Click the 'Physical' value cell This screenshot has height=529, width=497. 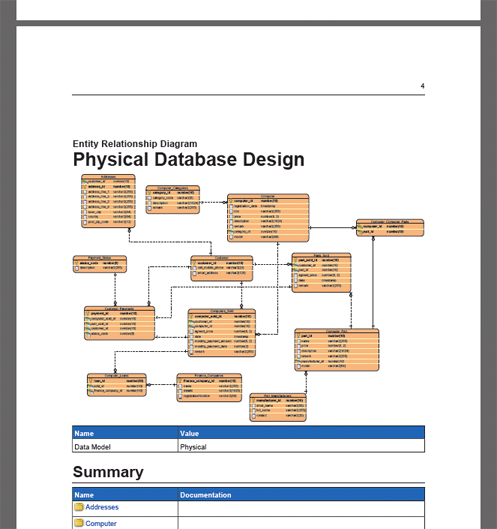pyautogui.click(x=301, y=446)
